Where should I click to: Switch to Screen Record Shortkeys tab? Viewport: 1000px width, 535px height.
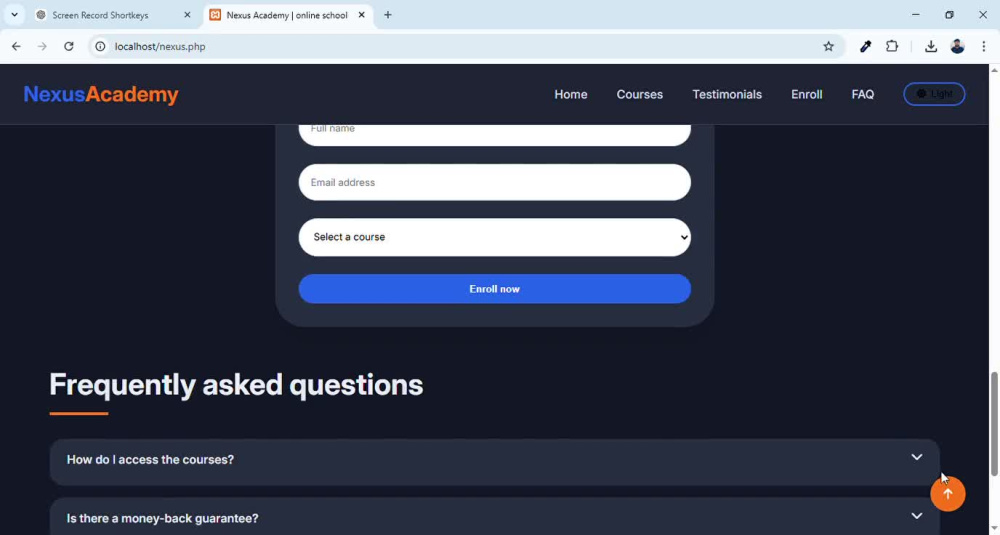pyautogui.click(x=114, y=15)
